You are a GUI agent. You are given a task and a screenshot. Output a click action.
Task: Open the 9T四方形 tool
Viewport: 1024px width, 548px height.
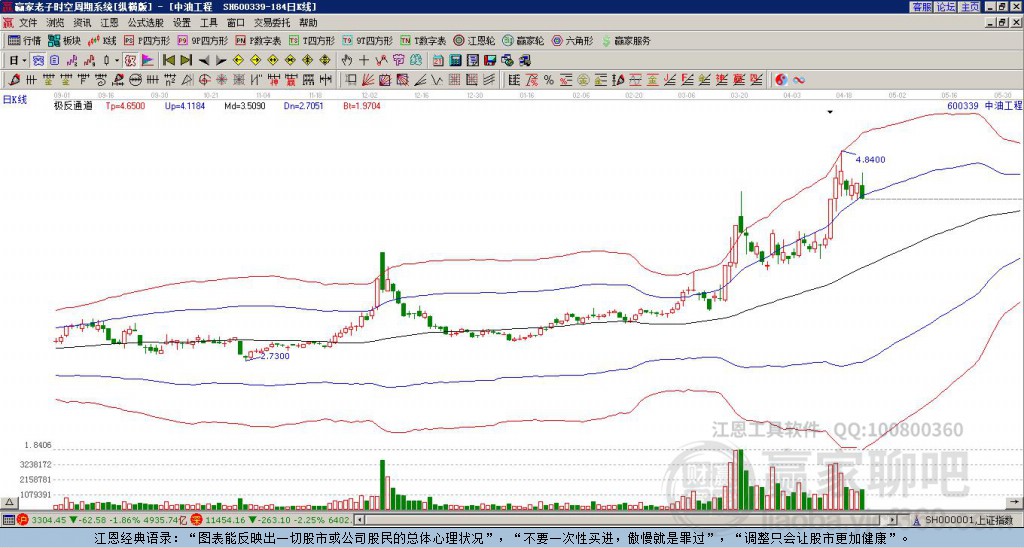pyautogui.click(x=367, y=40)
